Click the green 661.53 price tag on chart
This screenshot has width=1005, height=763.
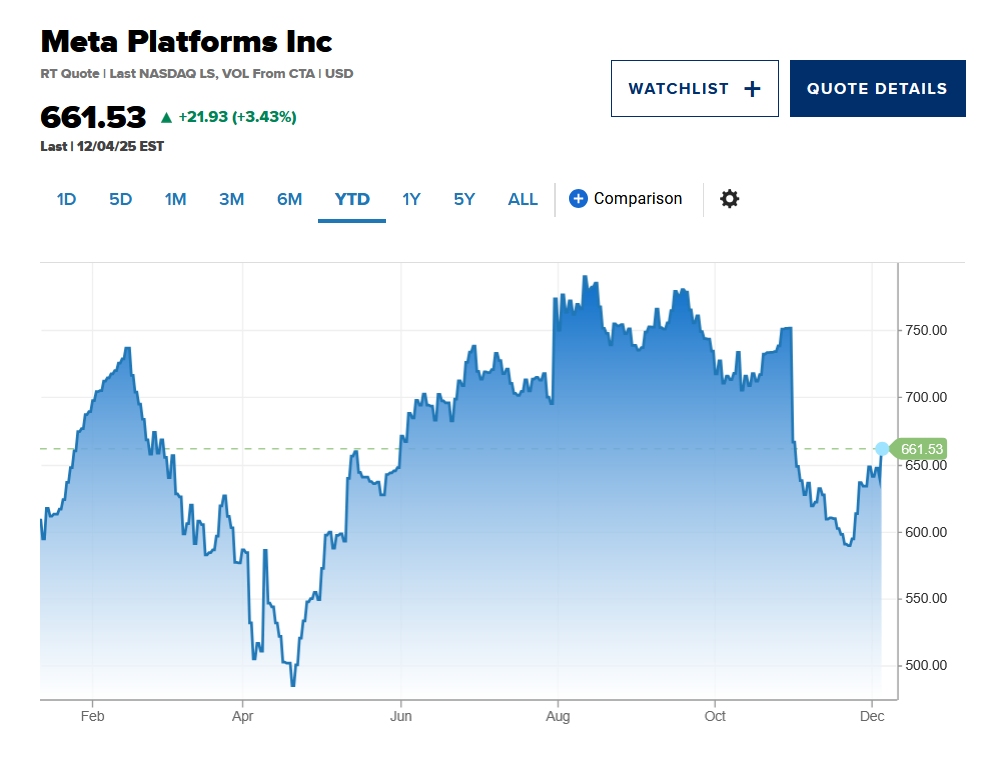(x=921, y=449)
